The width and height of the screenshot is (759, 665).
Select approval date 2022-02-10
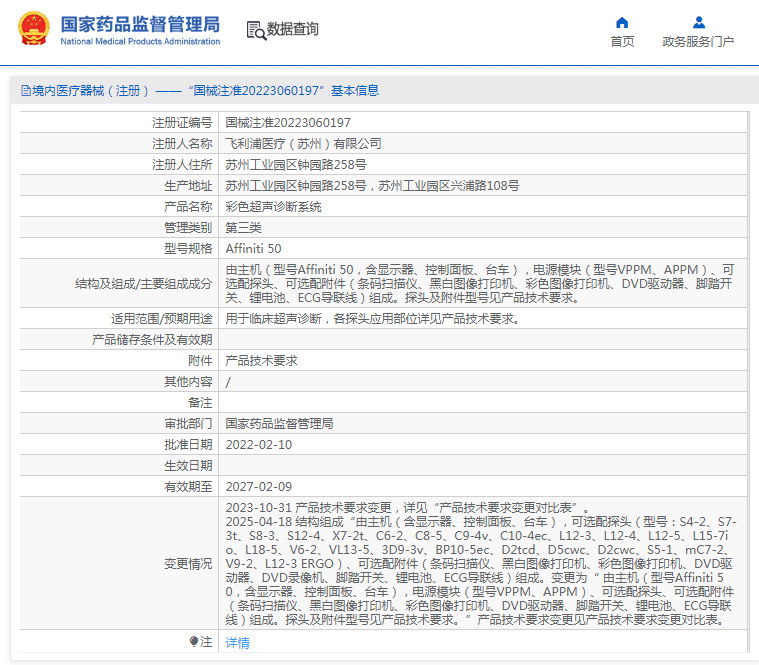pos(258,445)
